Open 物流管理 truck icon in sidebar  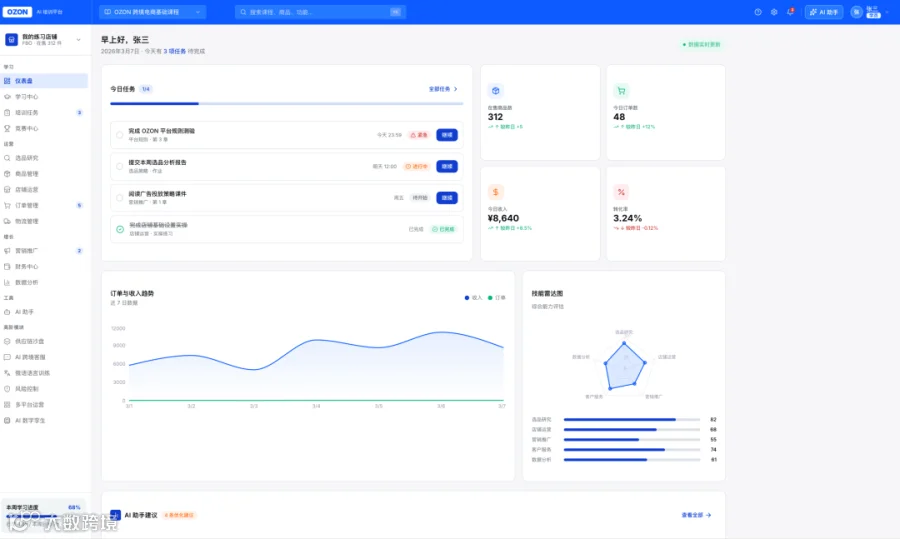click(7, 221)
